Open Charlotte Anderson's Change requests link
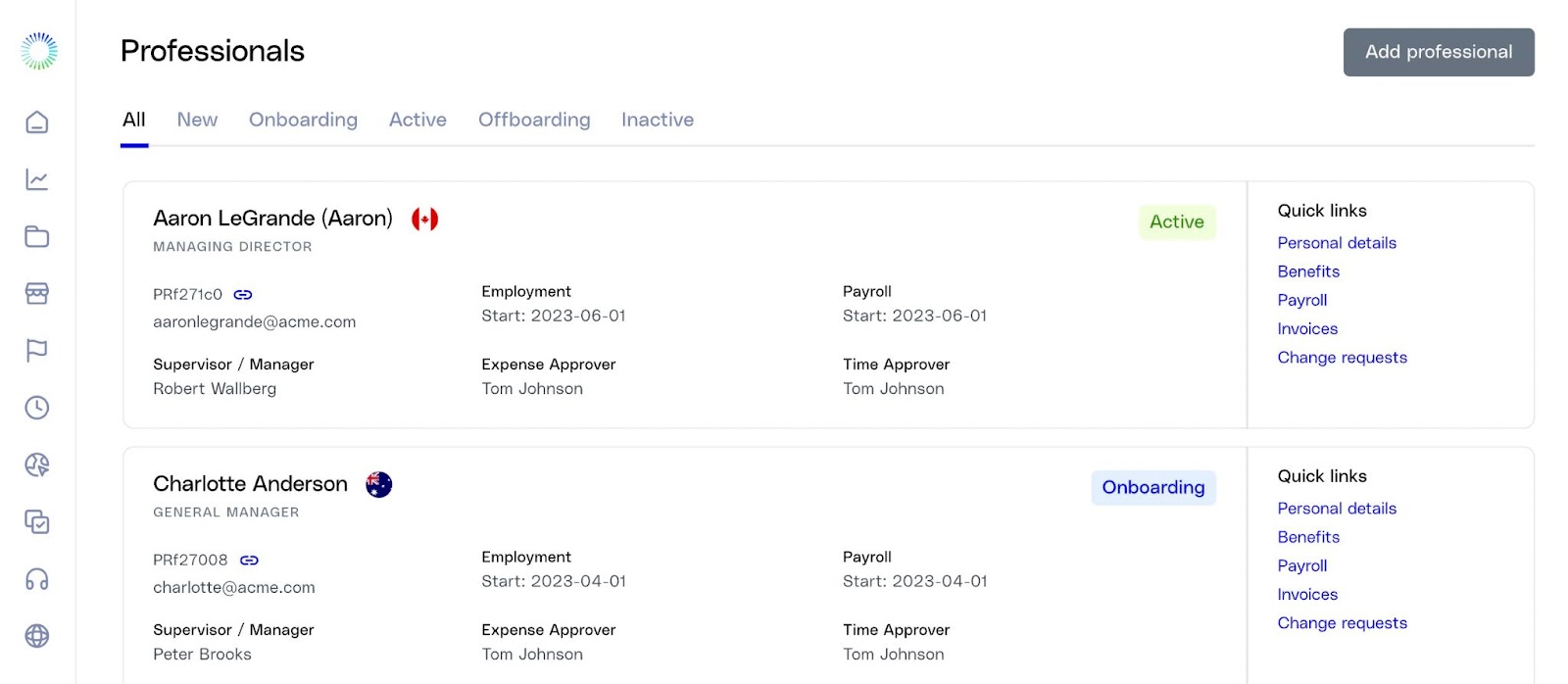 click(1342, 623)
